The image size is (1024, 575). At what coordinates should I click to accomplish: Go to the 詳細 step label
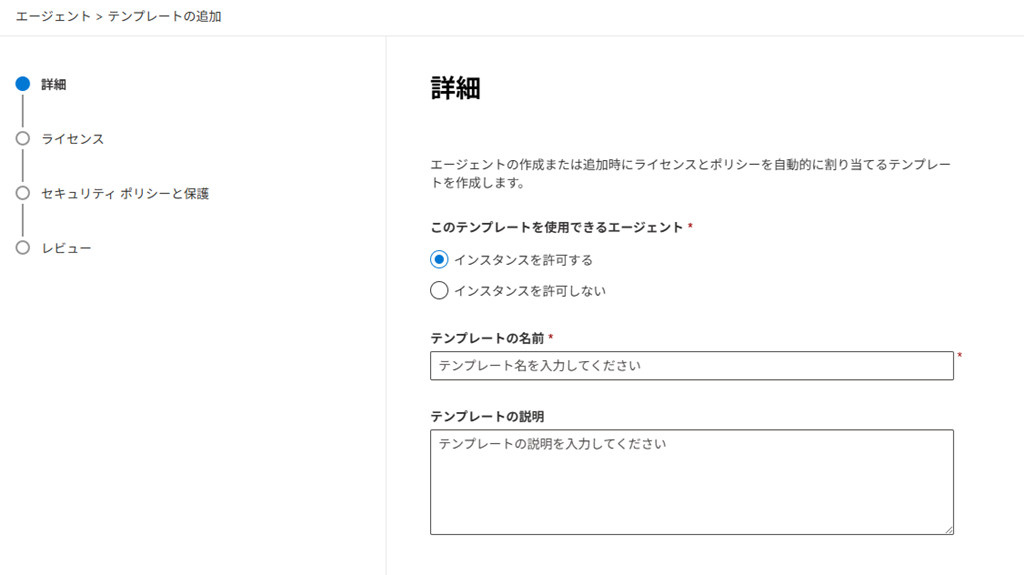click(54, 84)
